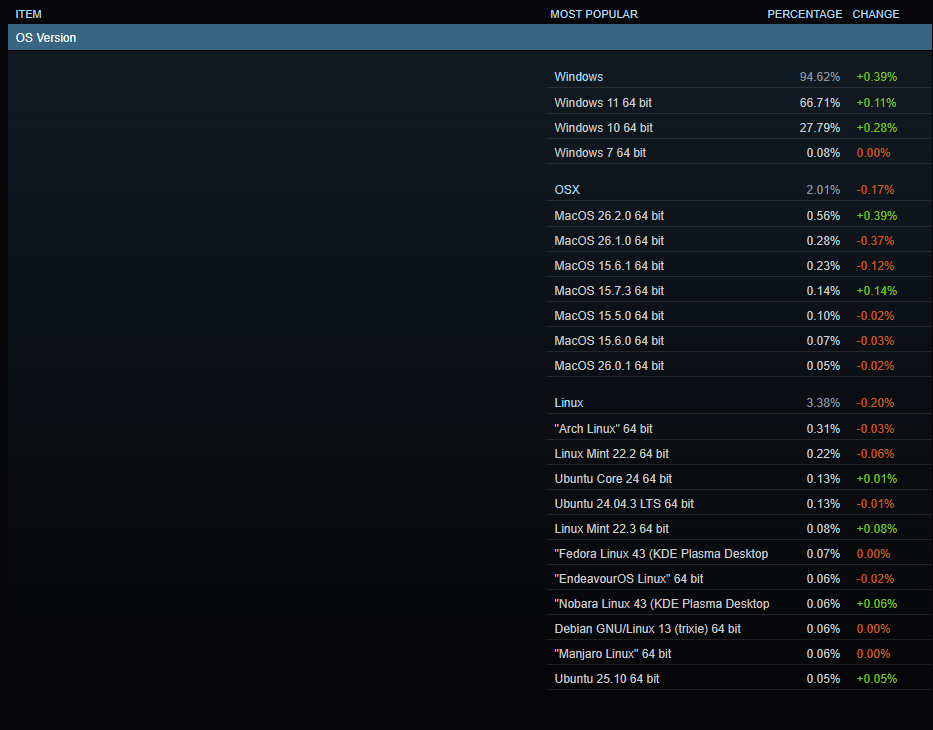Select "Arch Linux" 64 bit entry

coord(603,429)
